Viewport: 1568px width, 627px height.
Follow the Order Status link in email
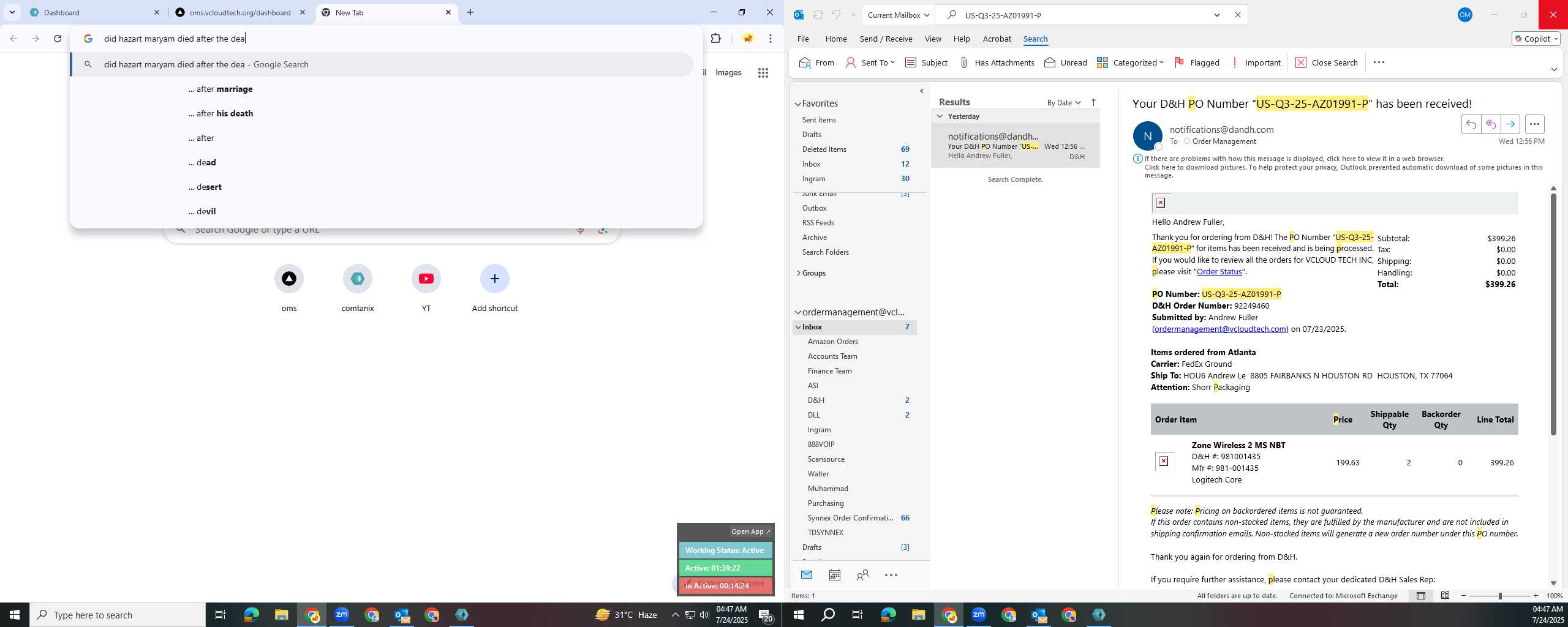tap(1219, 271)
